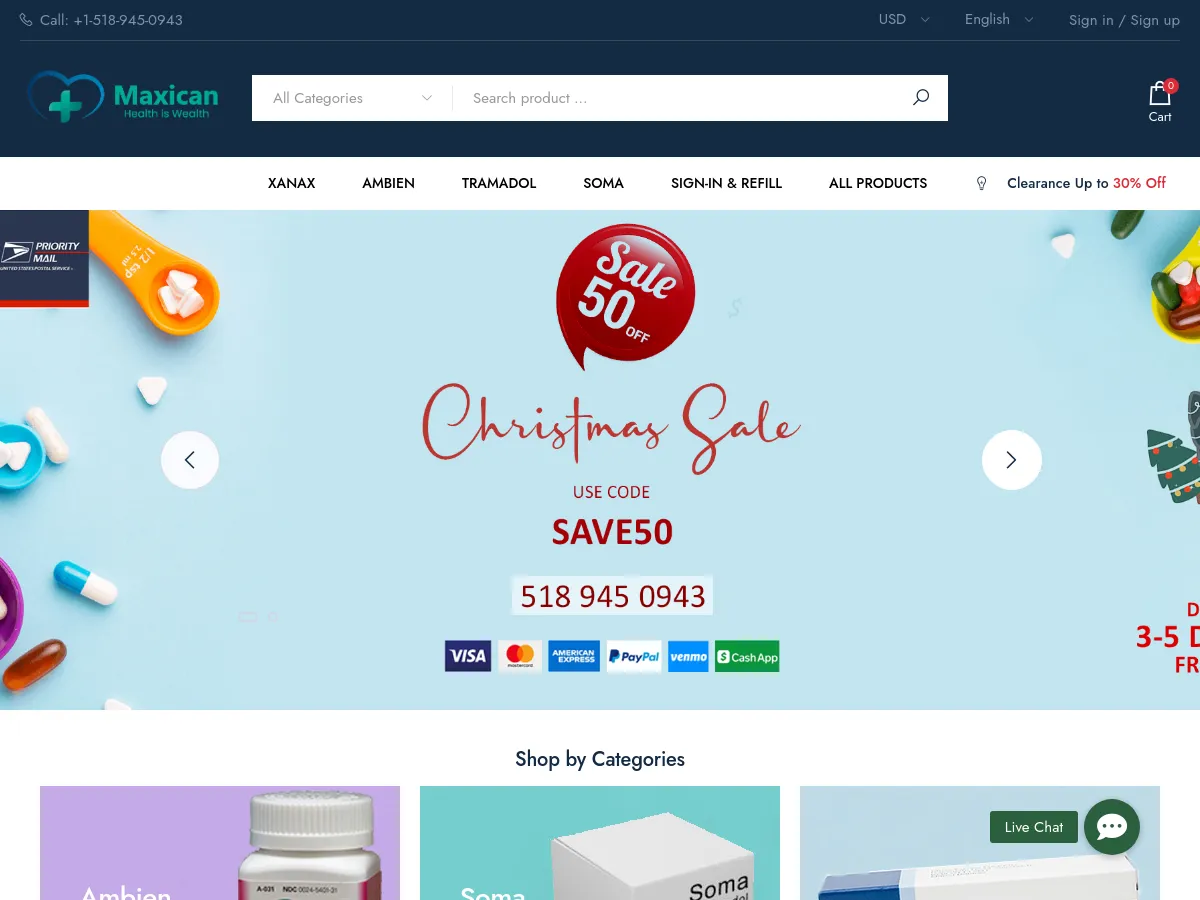Click the search magnifier icon
The image size is (1200, 900).
coord(921,97)
